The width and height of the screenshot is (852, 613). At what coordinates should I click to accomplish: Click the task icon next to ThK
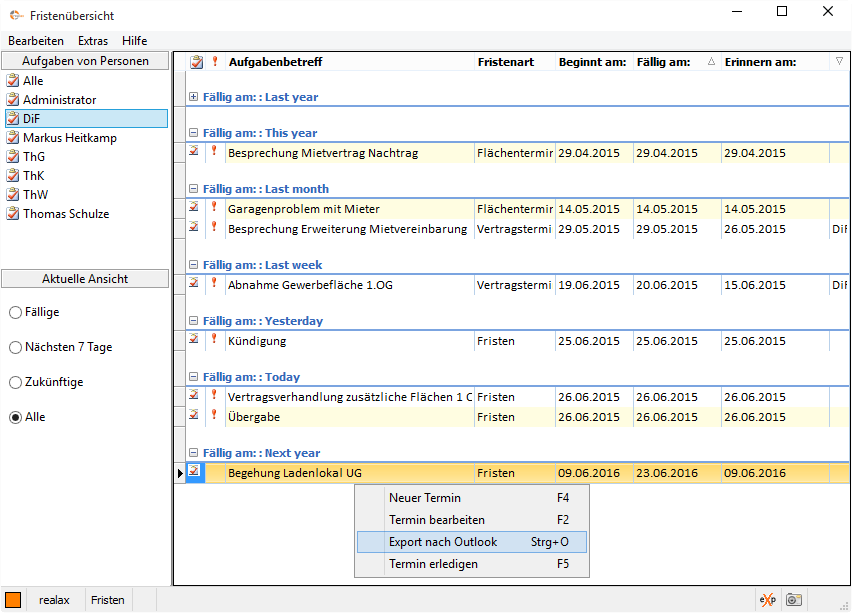coord(13,176)
